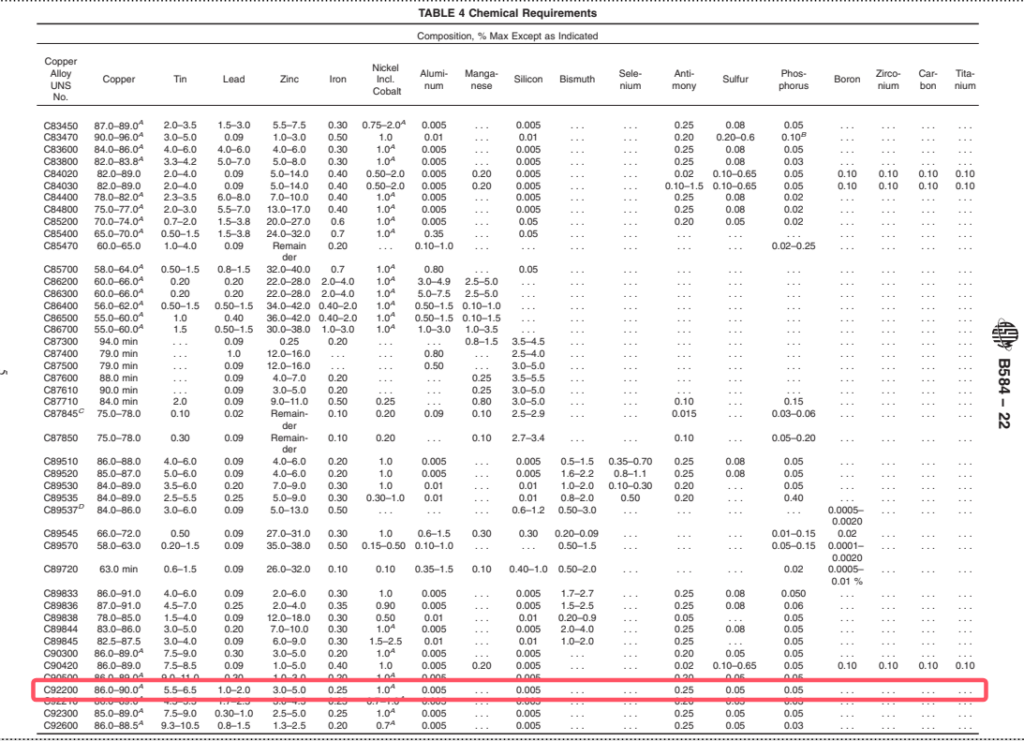
Task: Select the Antimony column header
Action: coord(683,80)
